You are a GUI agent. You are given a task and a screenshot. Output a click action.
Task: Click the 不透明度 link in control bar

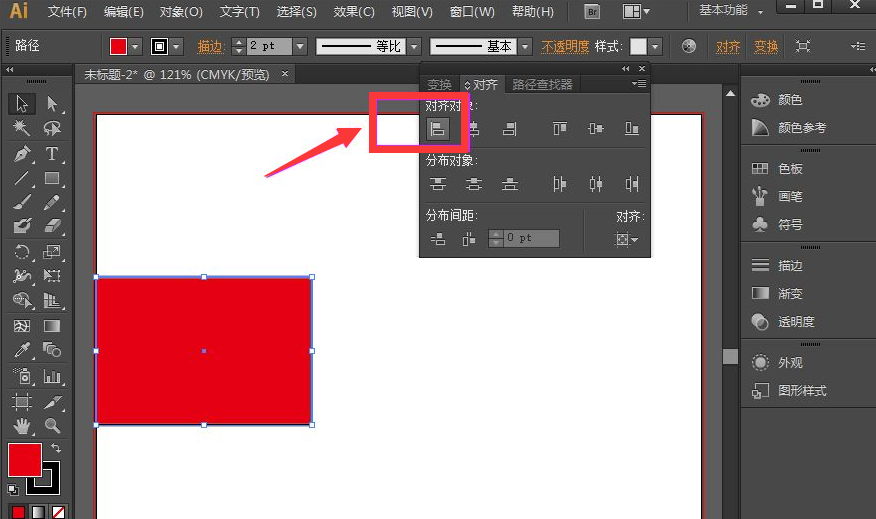click(x=565, y=46)
